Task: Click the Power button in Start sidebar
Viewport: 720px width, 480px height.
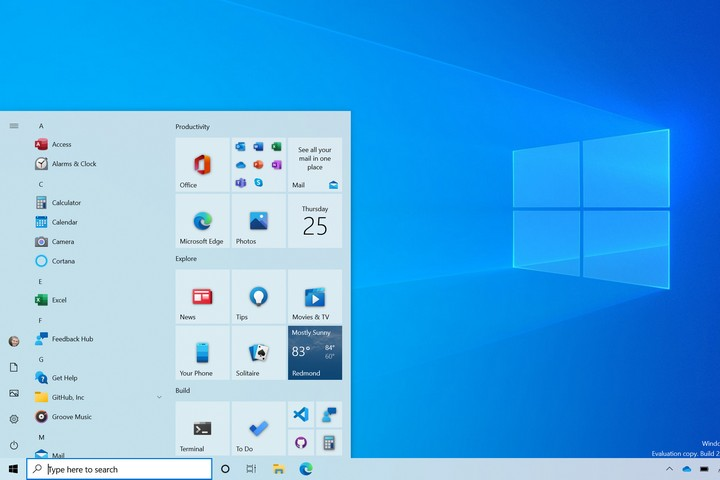Action: (13, 445)
